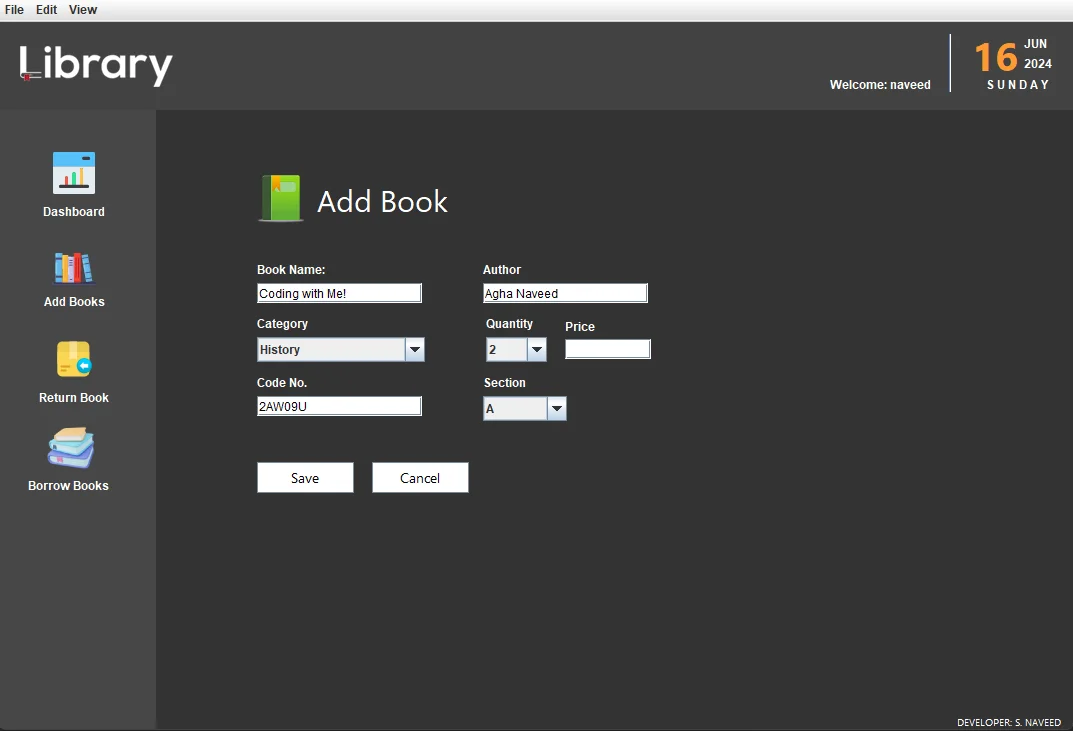The width and height of the screenshot is (1073, 731).
Task: Click into the Code No. field
Action: click(339, 406)
